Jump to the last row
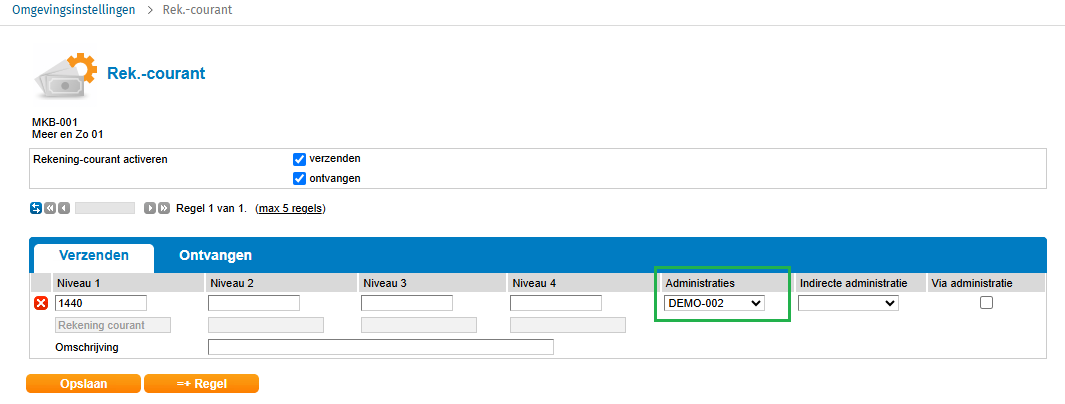Image resolution: width=1065 pixels, height=404 pixels. [163, 208]
